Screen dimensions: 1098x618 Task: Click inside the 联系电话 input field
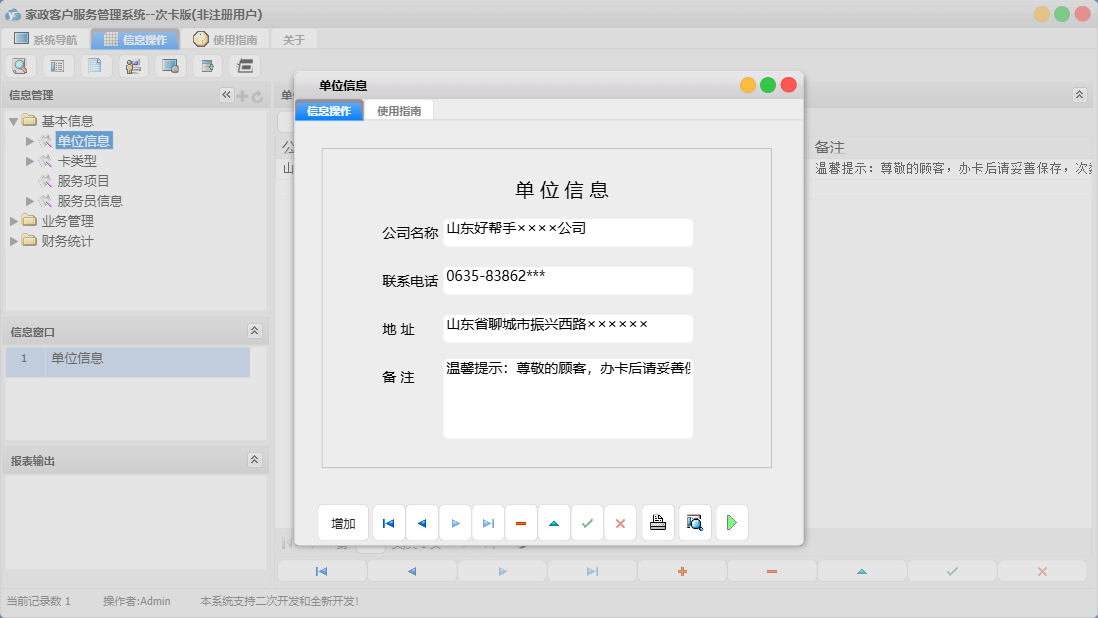coord(567,281)
